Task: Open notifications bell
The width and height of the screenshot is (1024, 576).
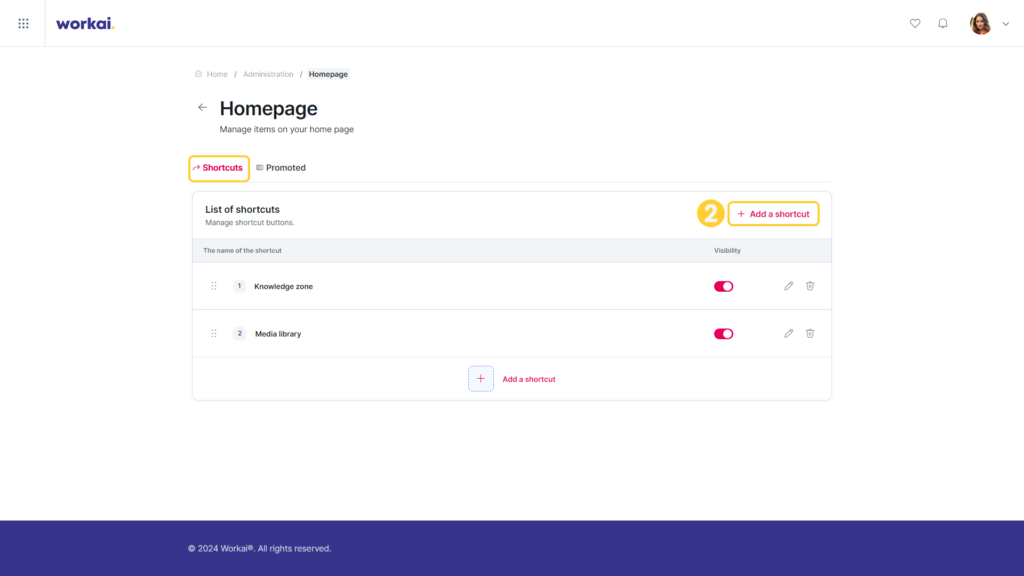Action: (943, 24)
